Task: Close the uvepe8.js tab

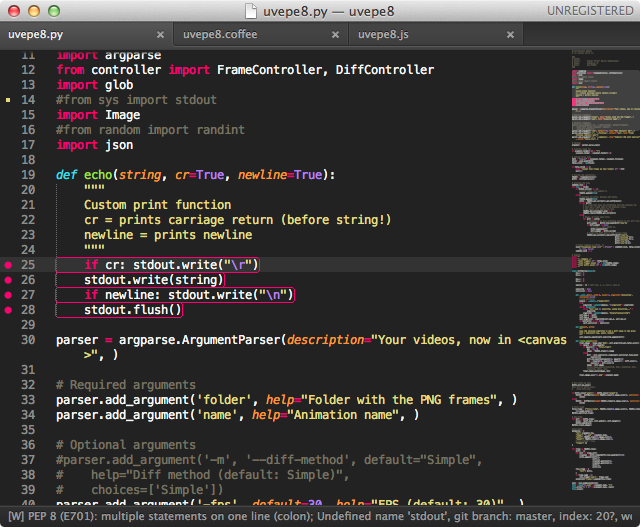Action: click(510, 35)
